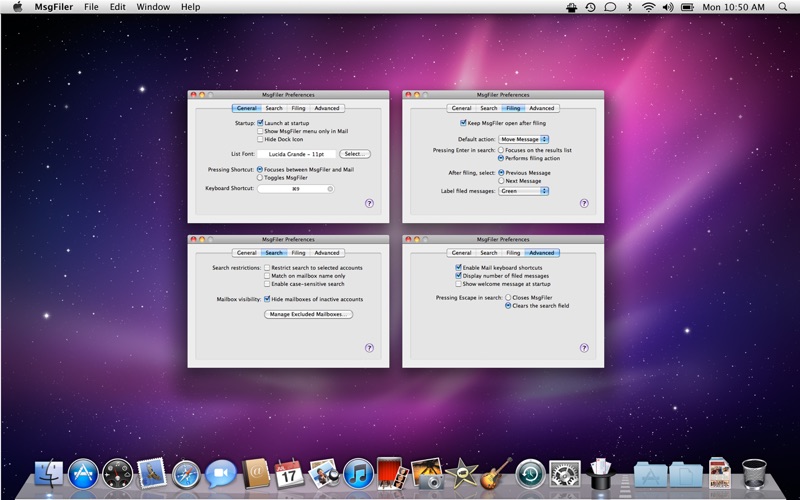Enable case-sensitive search checkbox

[x=267, y=284]
